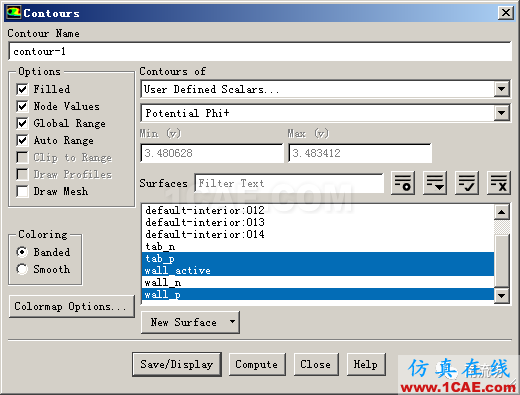Click the surfaces Filter Text field
Viewport: 520px width, 395px height.
[x=289, y=183]
